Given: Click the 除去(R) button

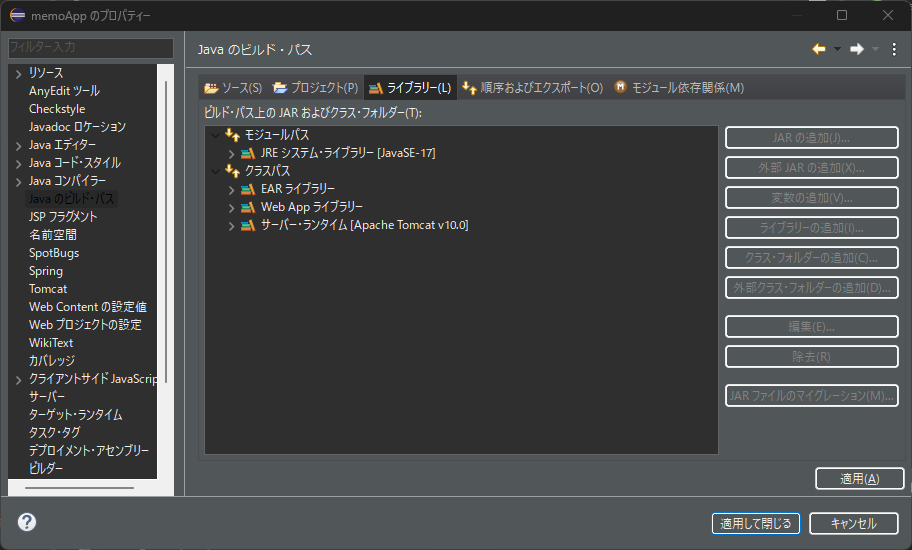Looking at the screenshot, I should click(x=811, y=356).
